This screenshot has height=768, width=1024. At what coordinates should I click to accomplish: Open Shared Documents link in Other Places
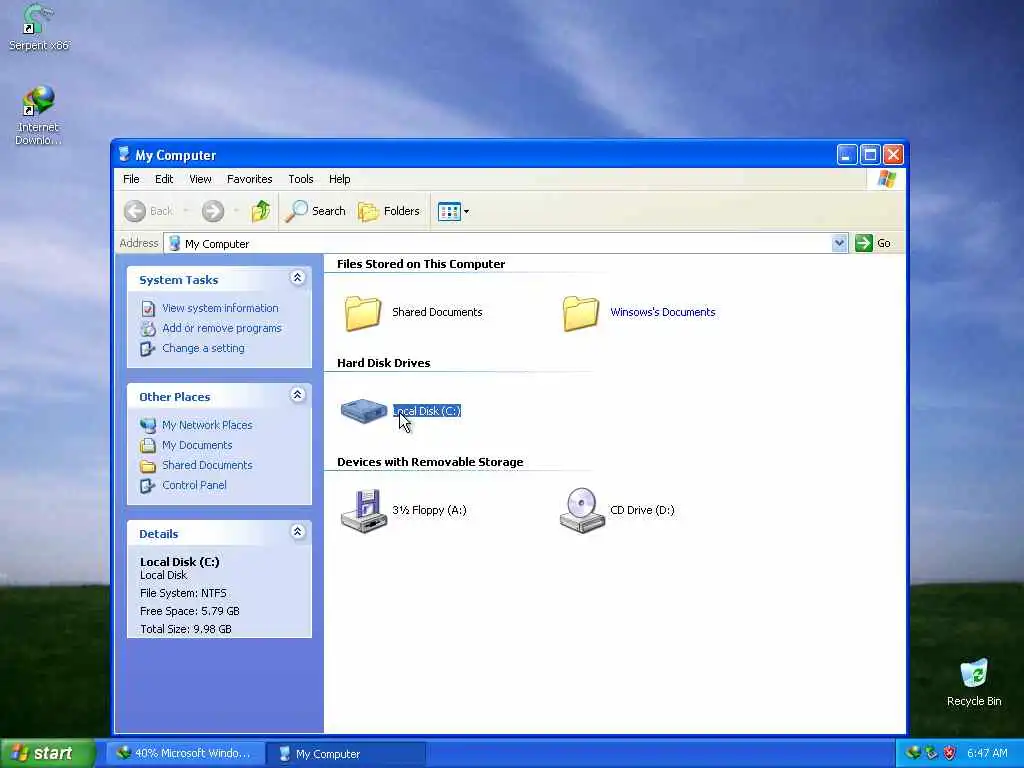207,466
